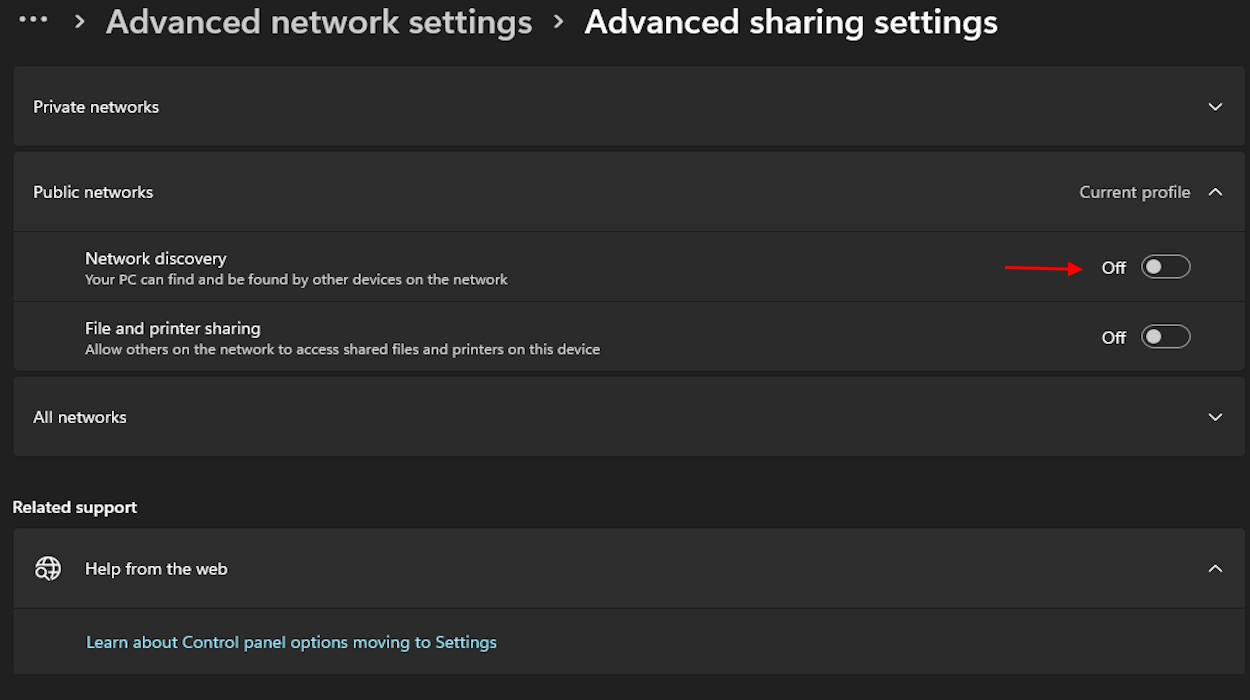
Task: Click the Private networks chevron icon
Action: point(1215,106)
